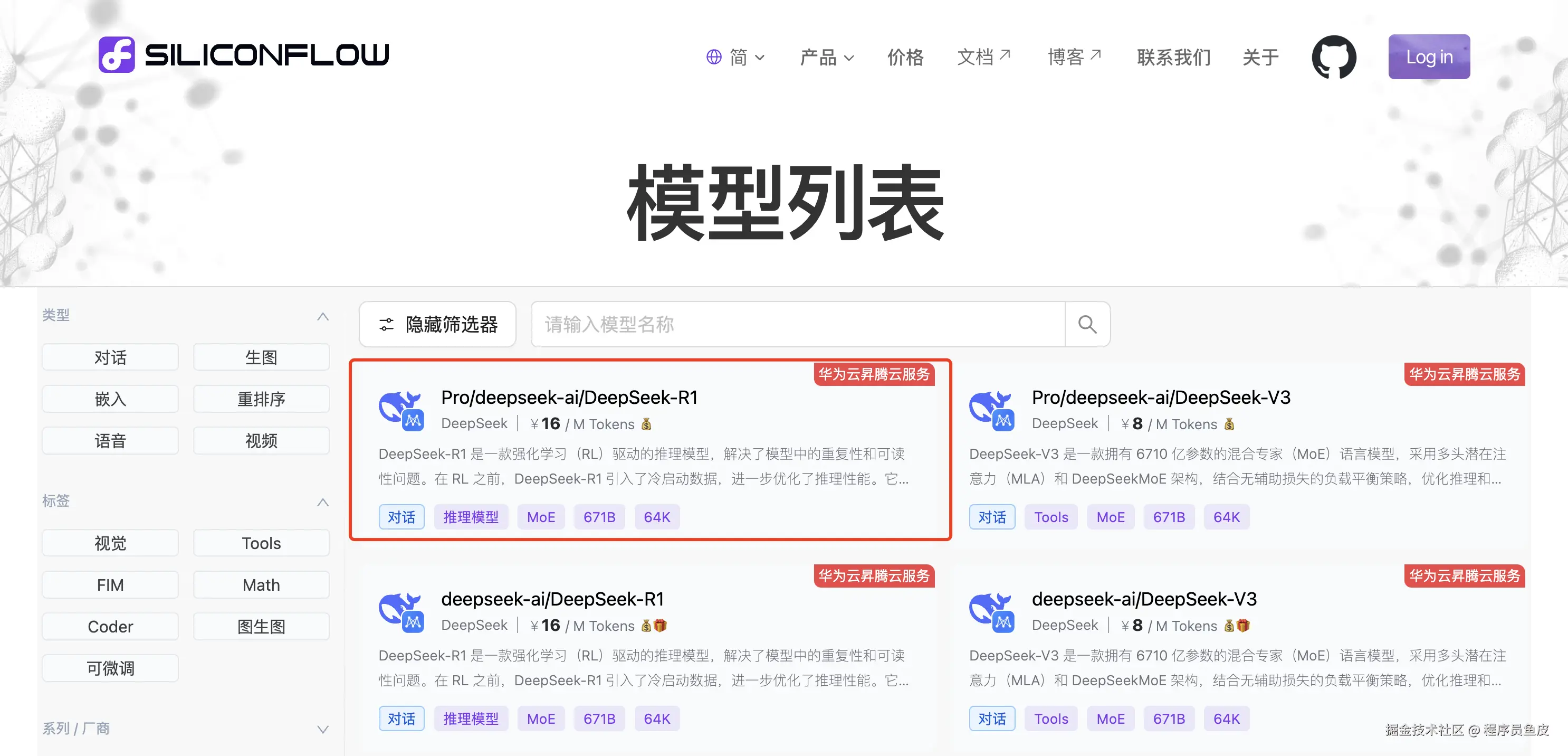Click the model name search field
Image resolution: width=1568 pixels, height=756 pixels.
pos(797,324)
